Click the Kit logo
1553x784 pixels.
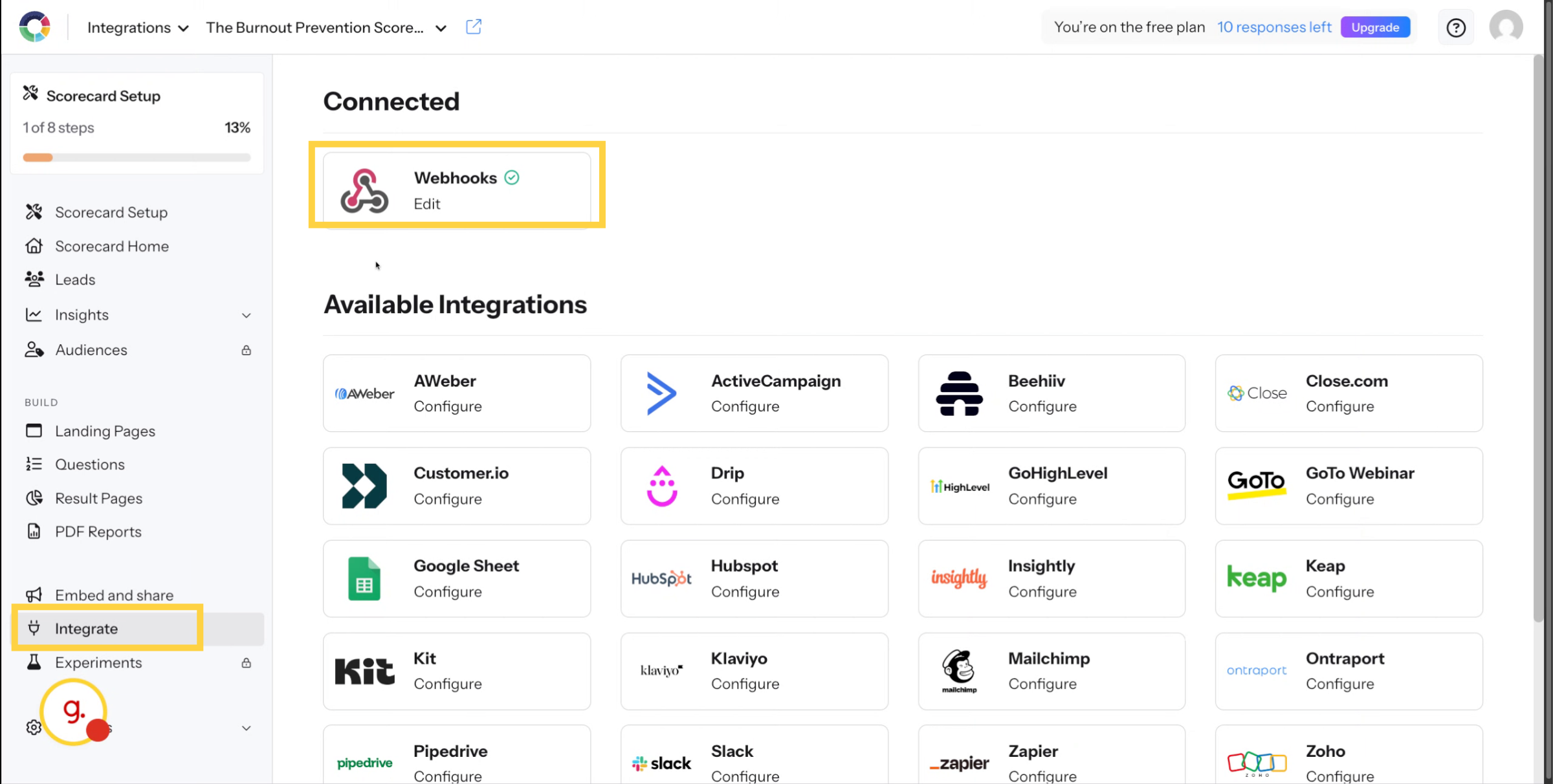(364, 671)
